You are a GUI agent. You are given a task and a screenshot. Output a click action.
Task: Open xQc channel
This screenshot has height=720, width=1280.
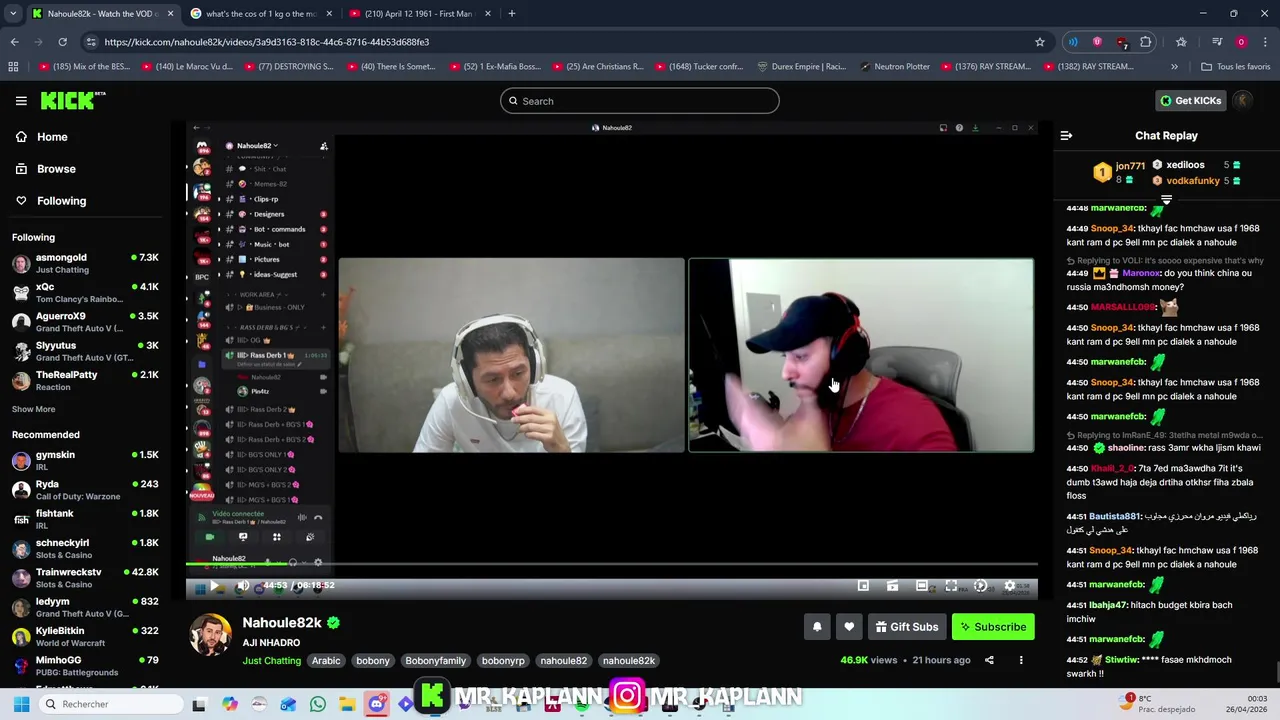tap(85, 292)
